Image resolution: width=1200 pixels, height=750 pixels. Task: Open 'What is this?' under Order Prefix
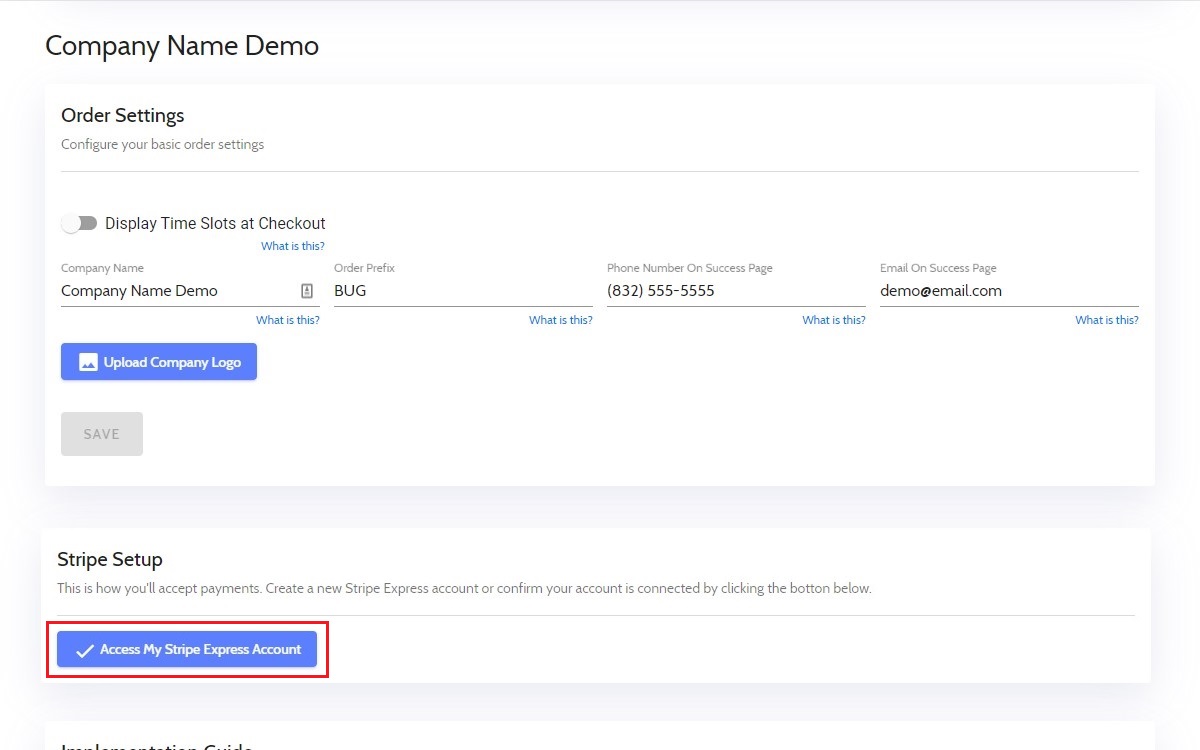click(x=561, y=320)
